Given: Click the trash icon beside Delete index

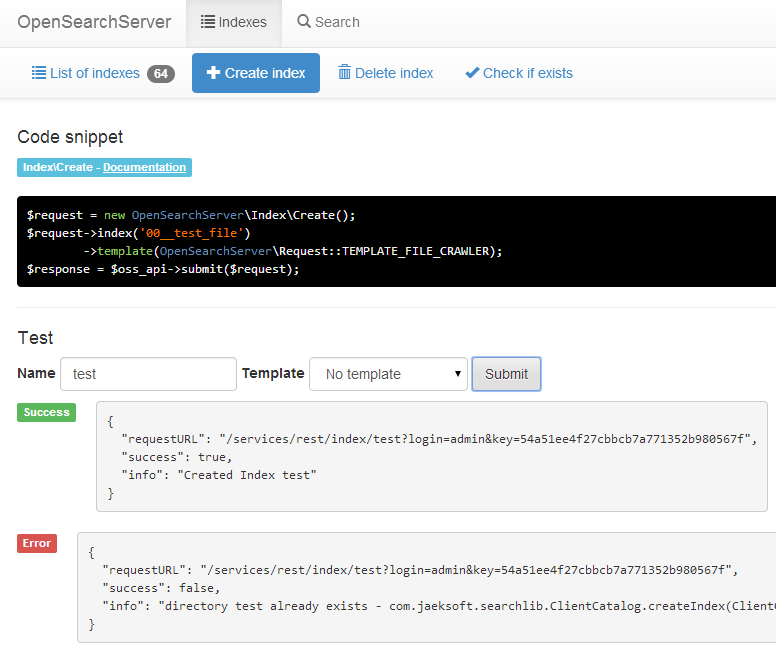Looking at the screenshot, I should tap(344, 72).
